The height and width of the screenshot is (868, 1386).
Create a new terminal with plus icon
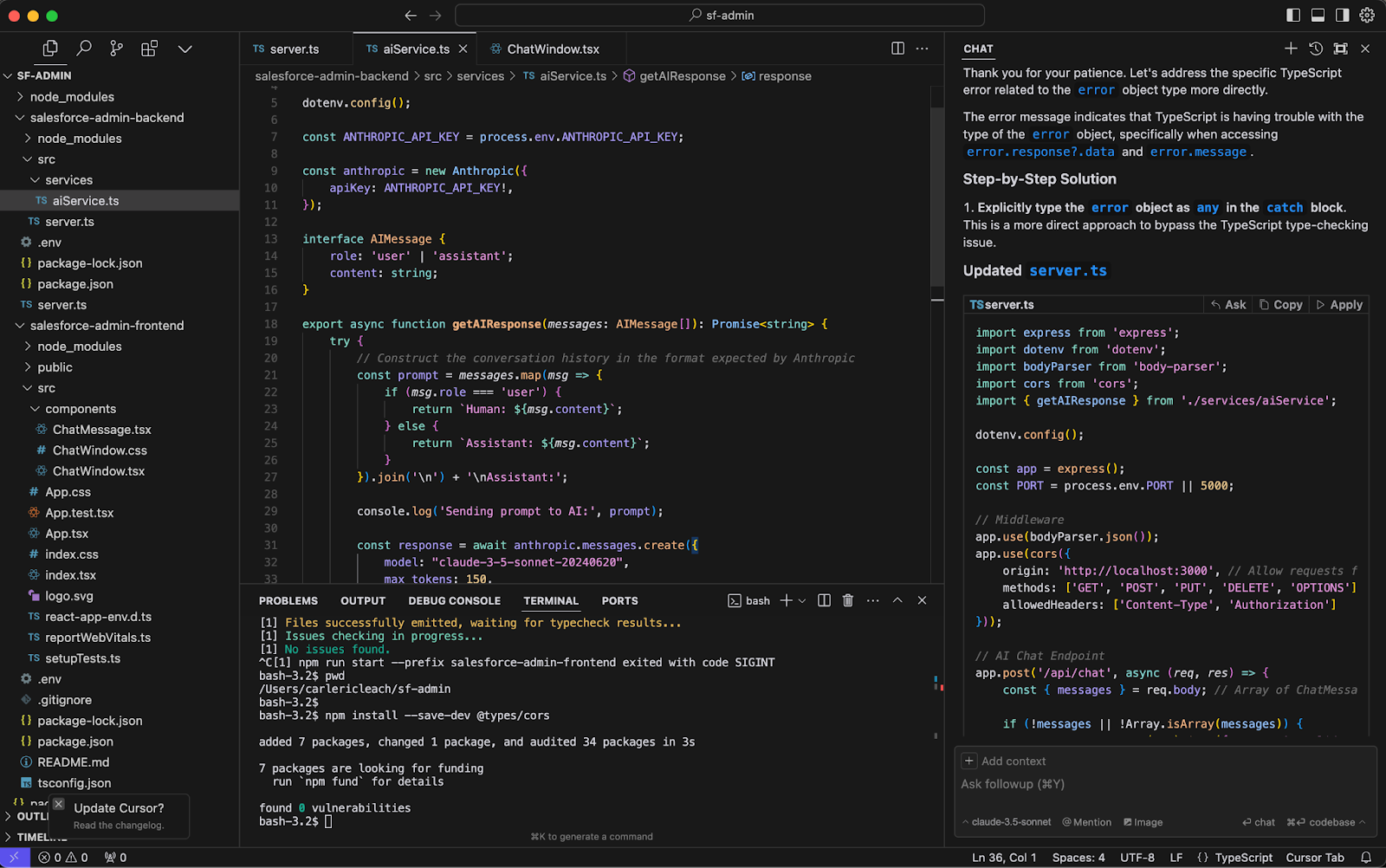[786, 600]
